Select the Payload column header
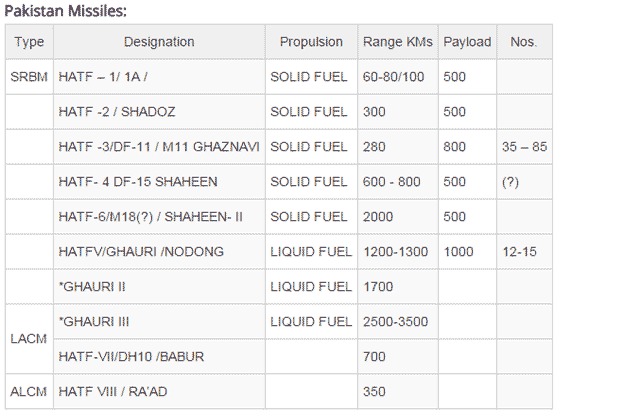Viewport: 640px width, 416px height. (467, 42)
